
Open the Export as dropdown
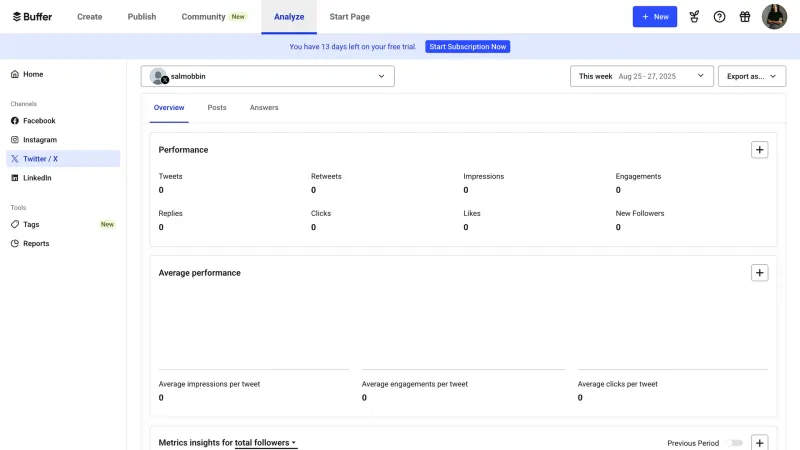[752, 76]
